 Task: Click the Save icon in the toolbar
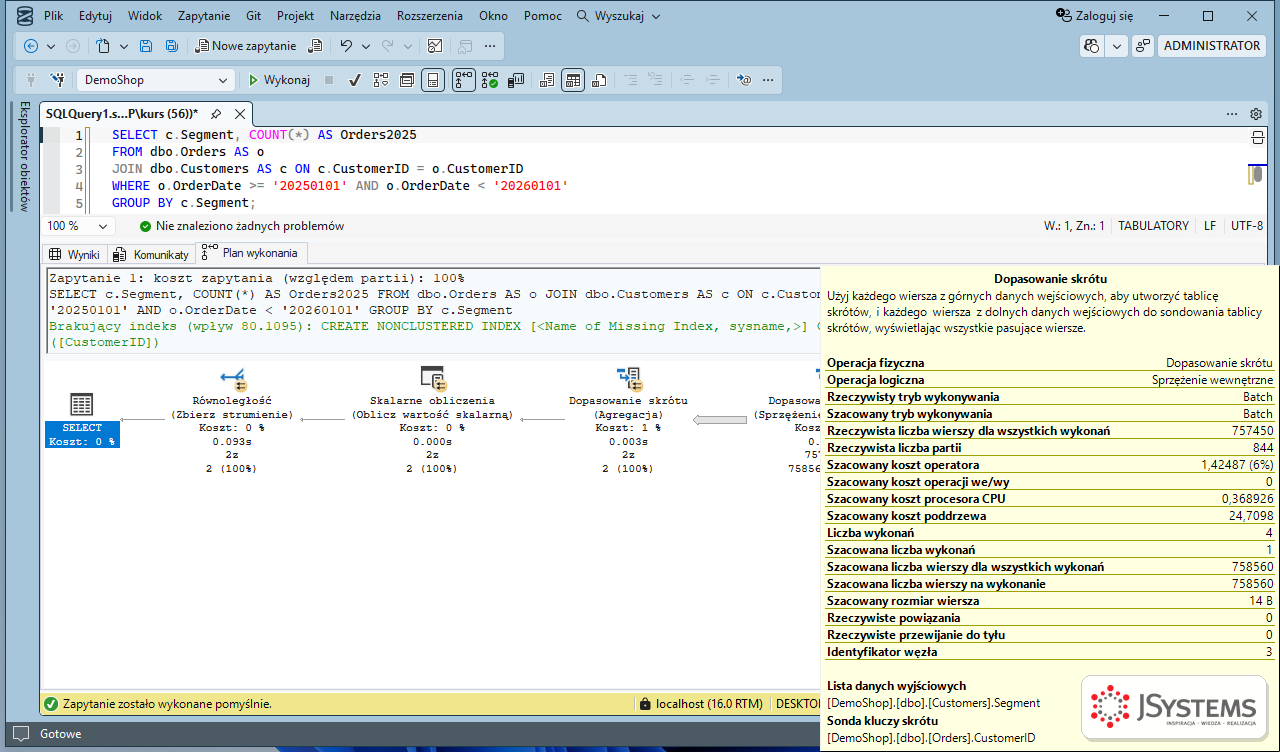click(146, 46)
